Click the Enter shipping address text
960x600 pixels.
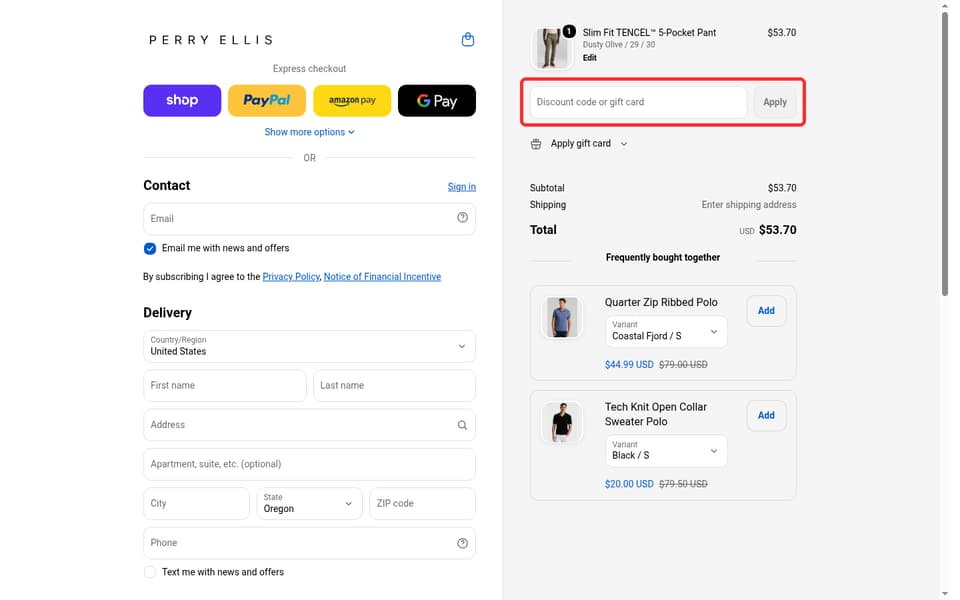tap(749, 205)
